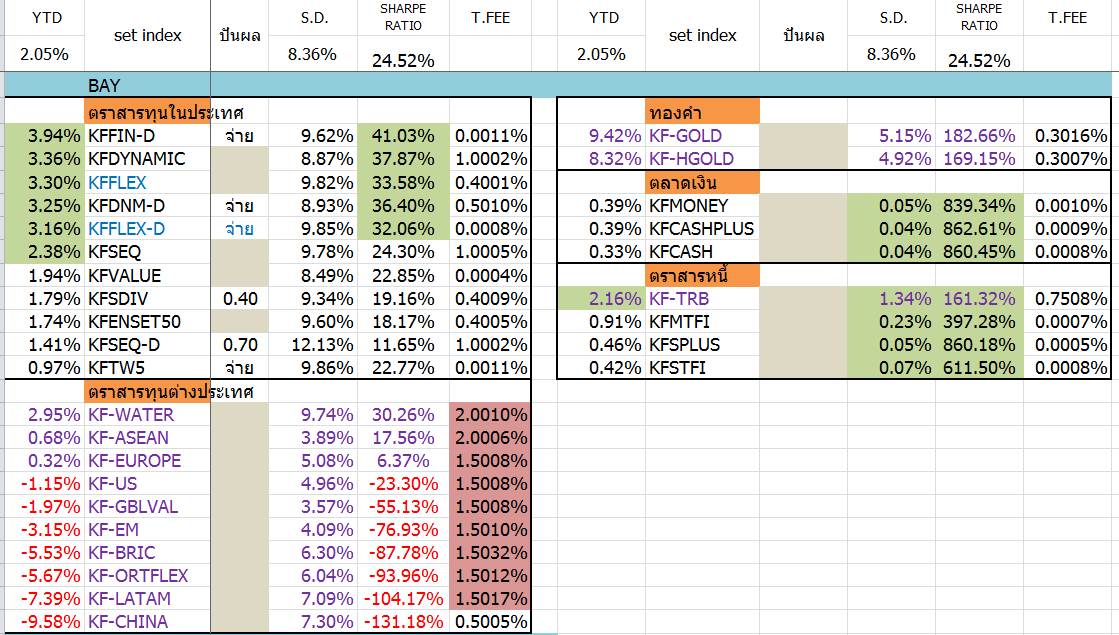This screenshot has width=1119, height=635.
Task: Click the orange ทองคำ heading cell
Action: pyautogui.click(x=702, y=112)
